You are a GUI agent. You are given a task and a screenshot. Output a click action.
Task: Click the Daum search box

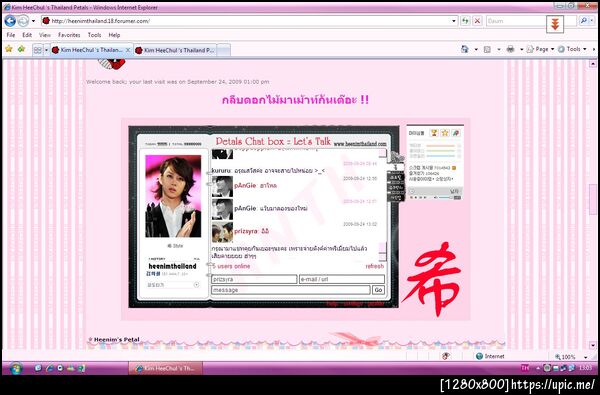click(x=516, y=21)
